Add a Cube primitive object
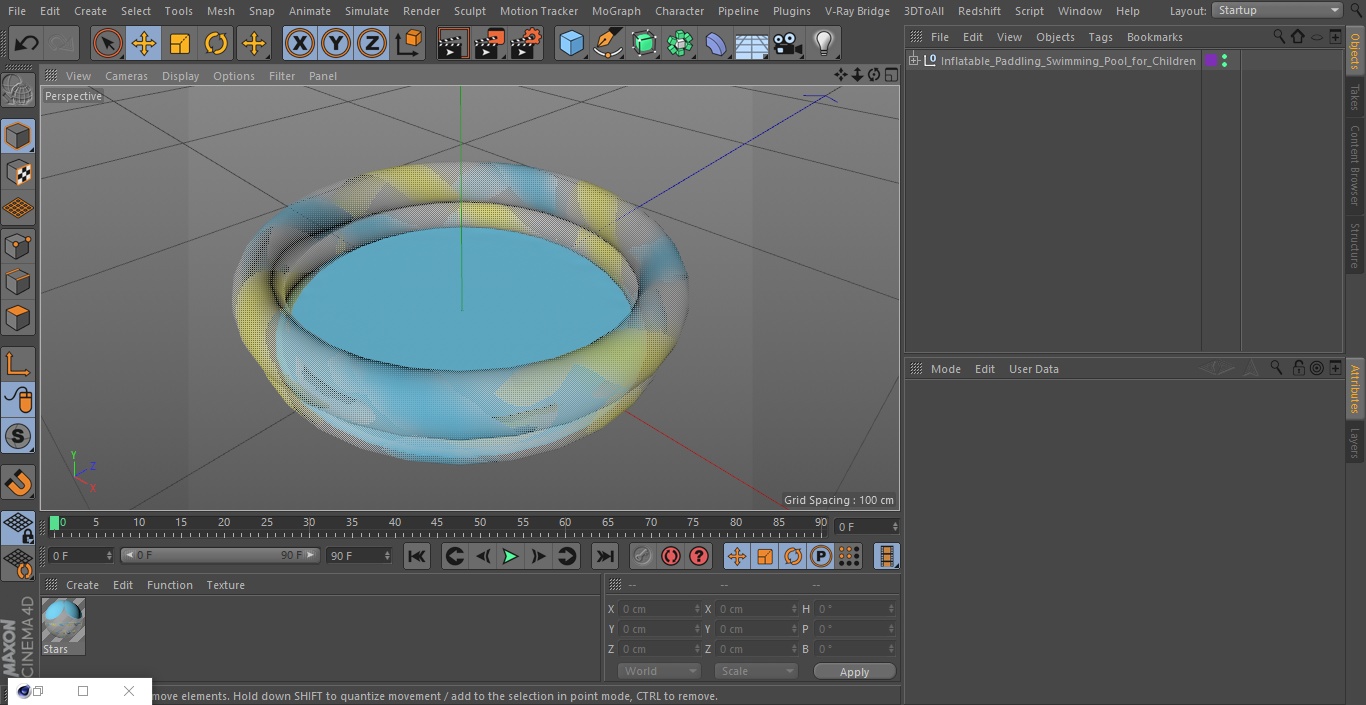Screen dimensions: 1366x705 coord(571,43)
